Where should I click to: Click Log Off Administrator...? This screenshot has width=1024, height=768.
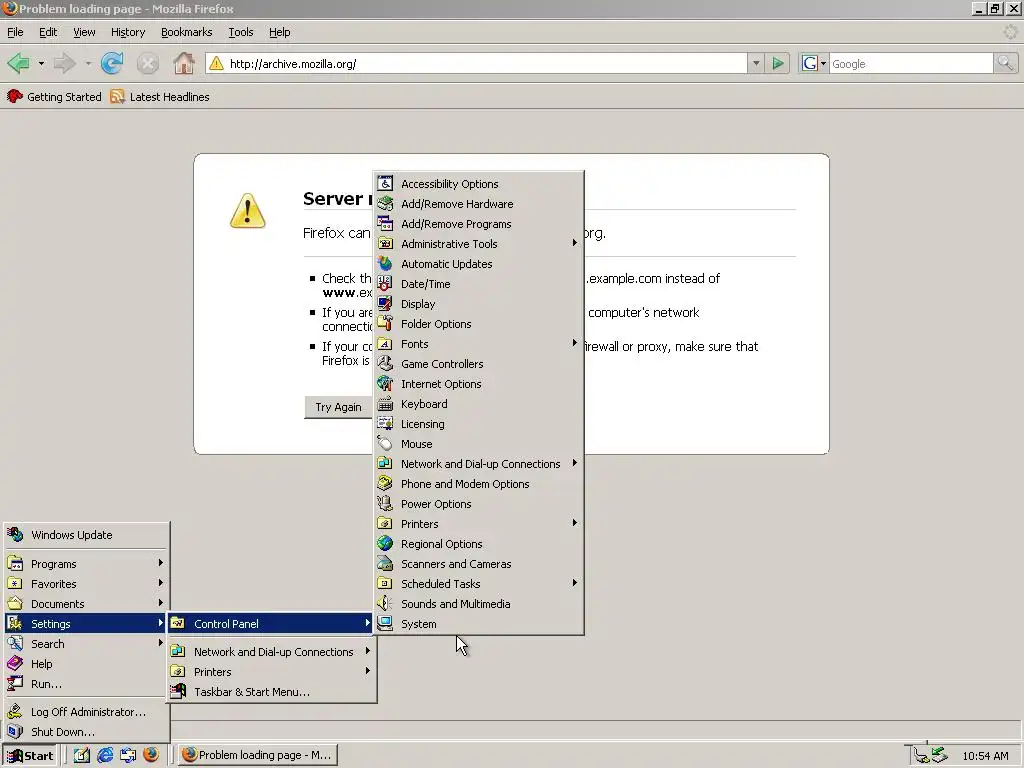coord(86,712)
